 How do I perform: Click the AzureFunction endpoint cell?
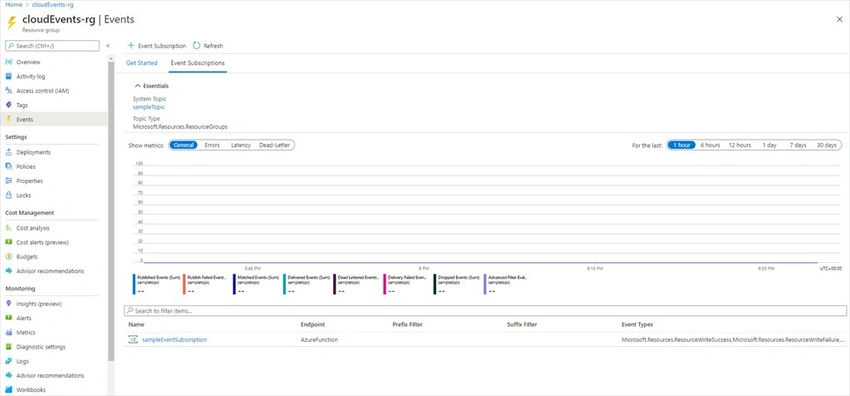point(319,340)
